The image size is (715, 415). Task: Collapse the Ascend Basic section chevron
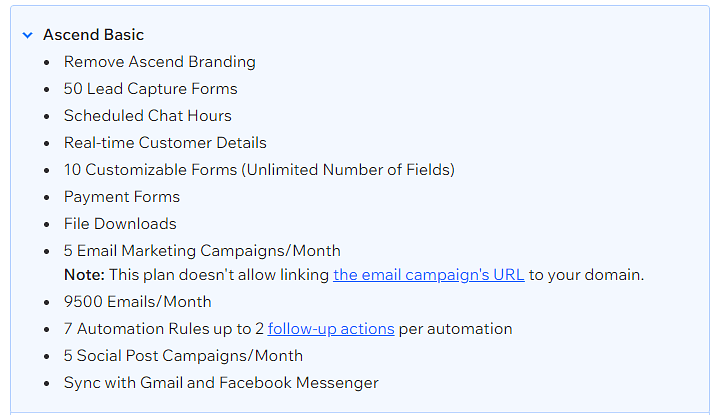point(28,35)
